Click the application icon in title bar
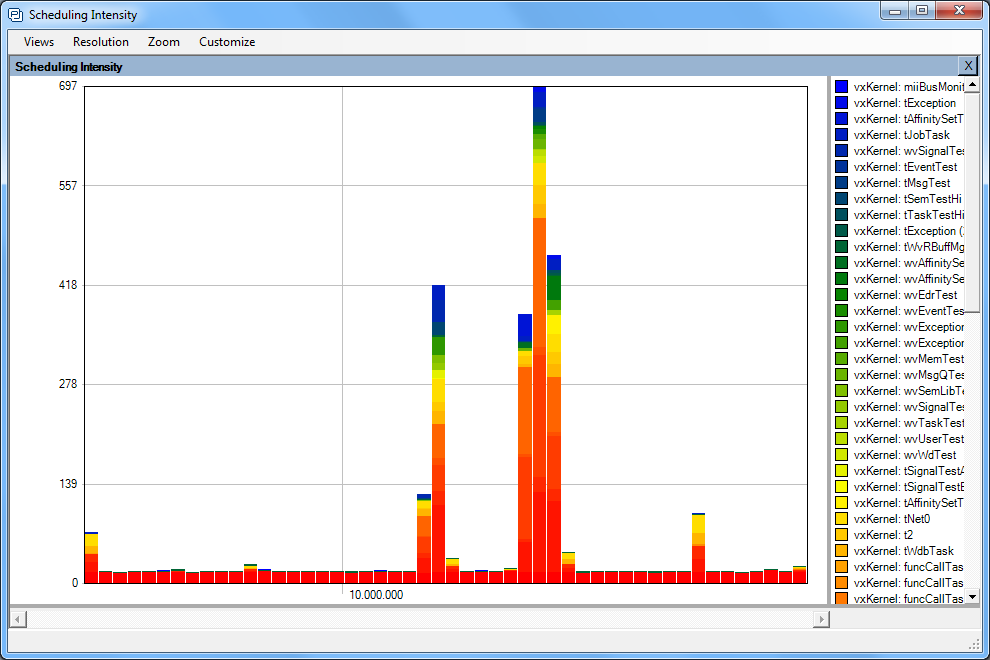Screen dimensions: 990x660 click(x=15, y=15)
